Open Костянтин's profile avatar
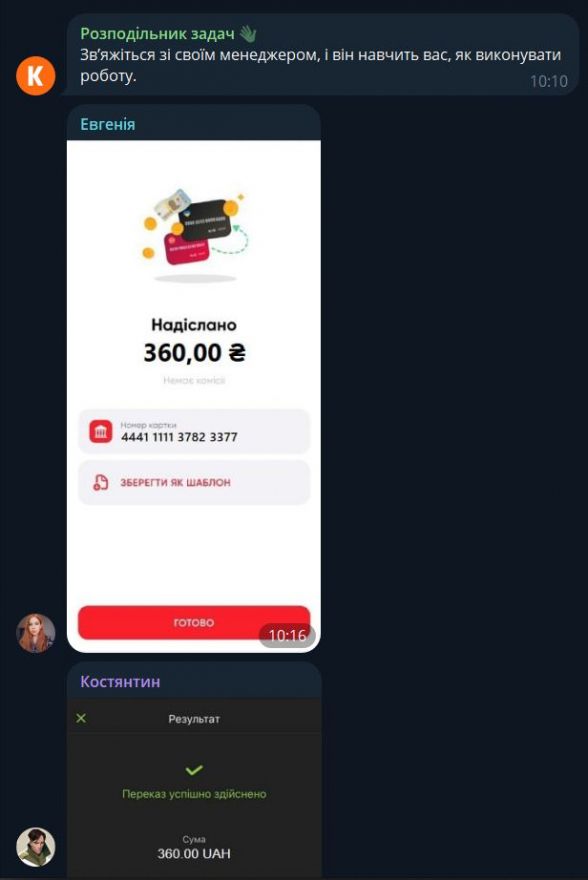Screen dimensions: 588x880 pos(35,847)
